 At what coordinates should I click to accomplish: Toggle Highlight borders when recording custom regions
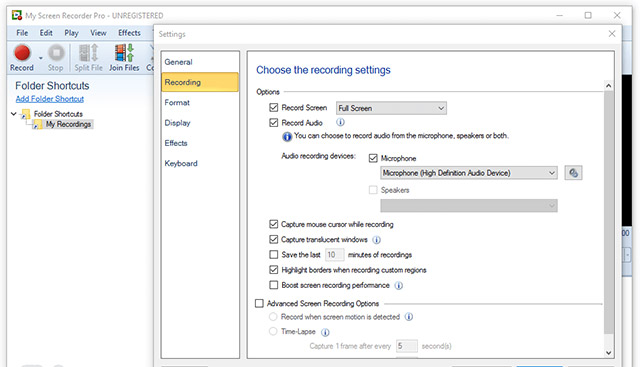tap(273, 270)
